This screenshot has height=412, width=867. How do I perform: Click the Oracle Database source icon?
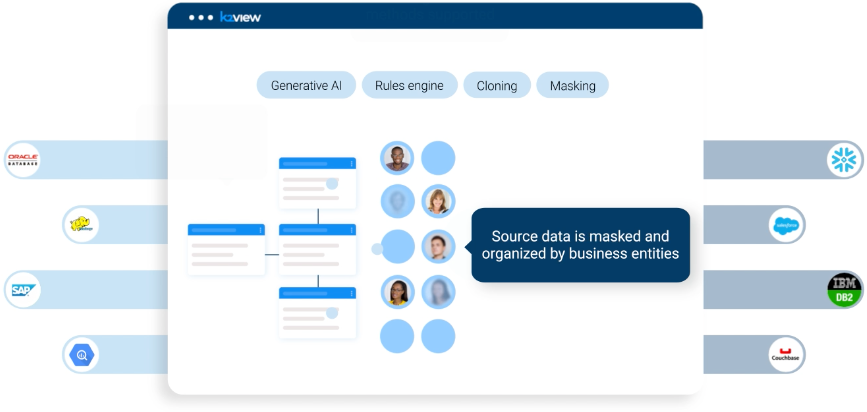click(23, 159)
